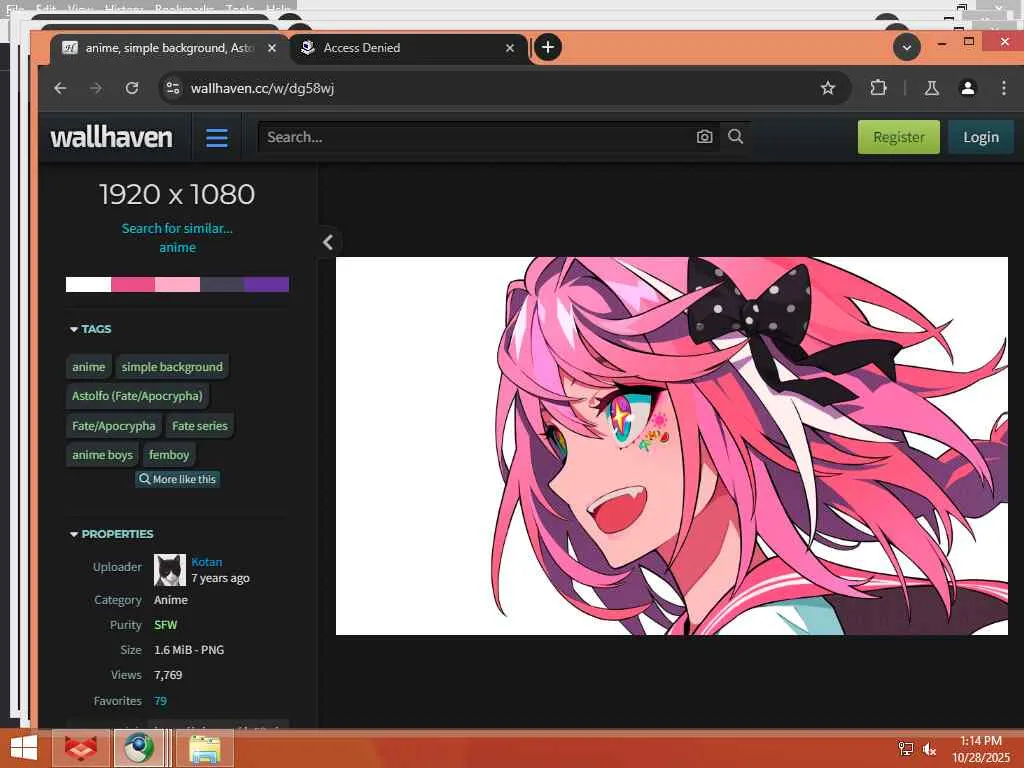The width and height of the screenshot is (1024, 768).
Task: Close the Access Denied tab
Action: [510, 48]
